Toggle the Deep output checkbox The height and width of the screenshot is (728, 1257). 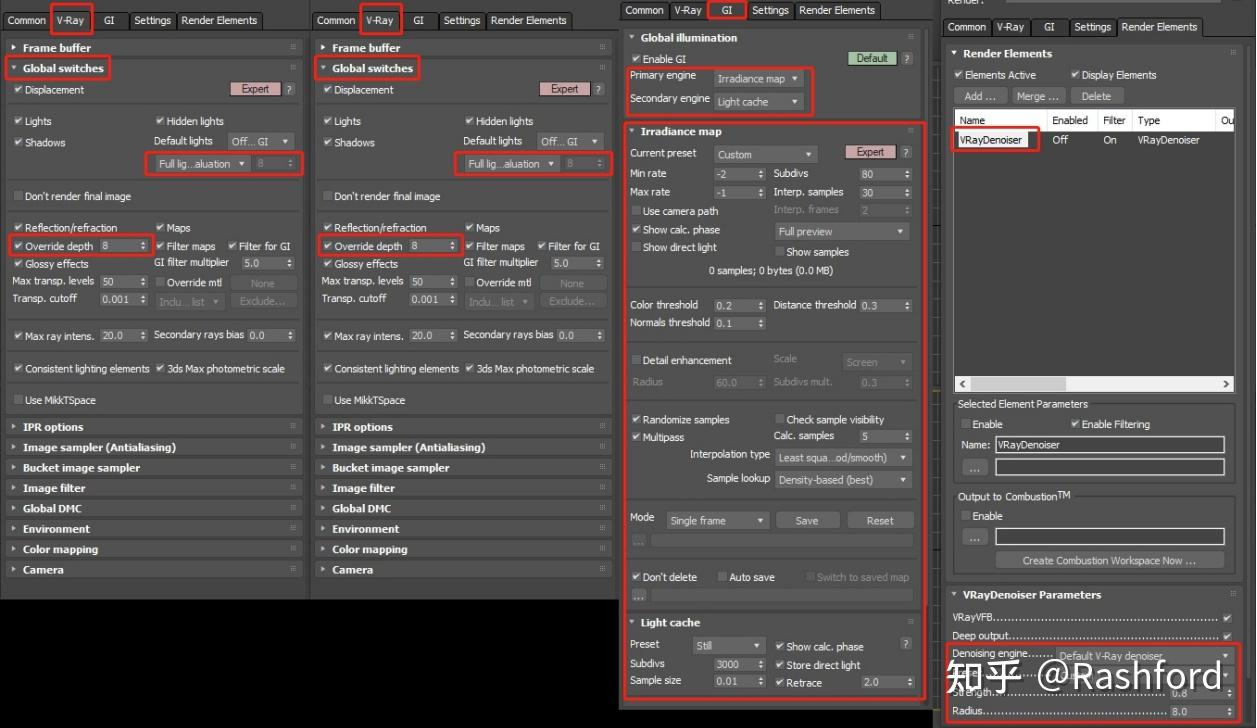(1227, 636)
